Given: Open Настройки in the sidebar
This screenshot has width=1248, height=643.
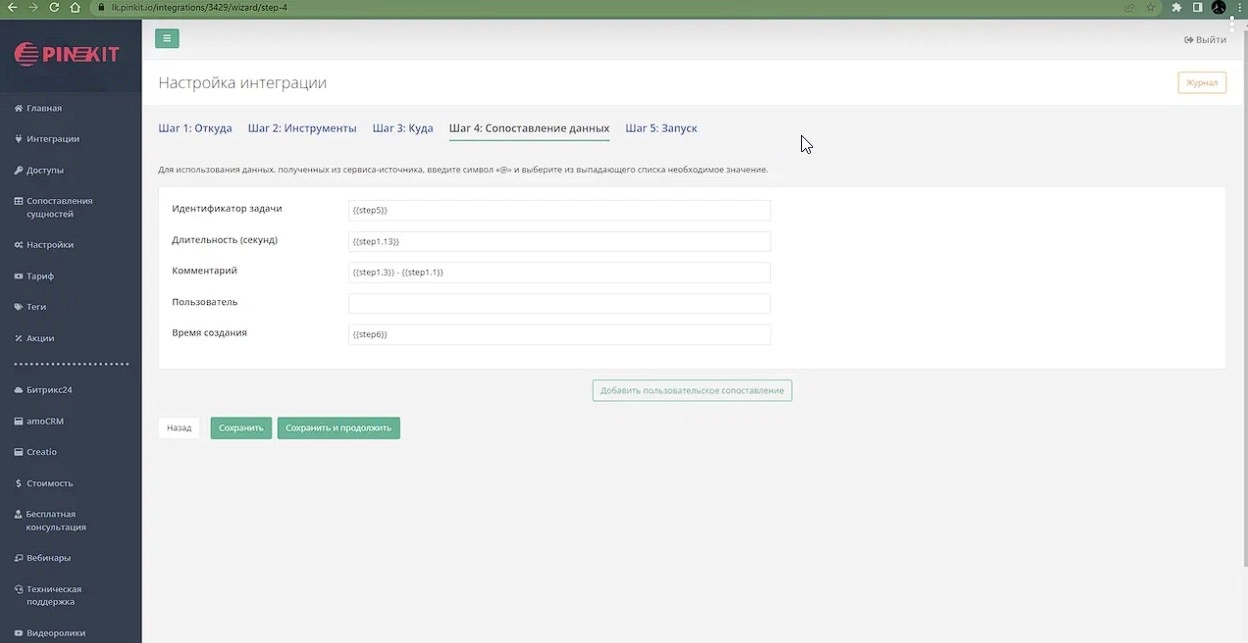Looking at the screenshot, I should pos(50,245).
